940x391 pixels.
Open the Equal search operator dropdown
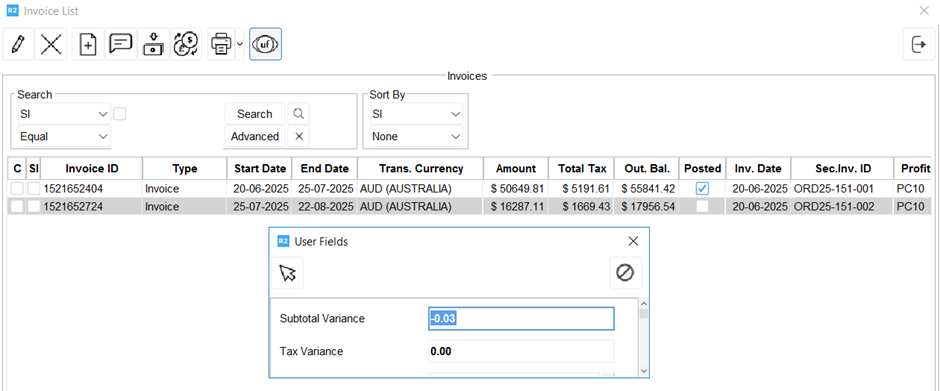coord(64,136)
